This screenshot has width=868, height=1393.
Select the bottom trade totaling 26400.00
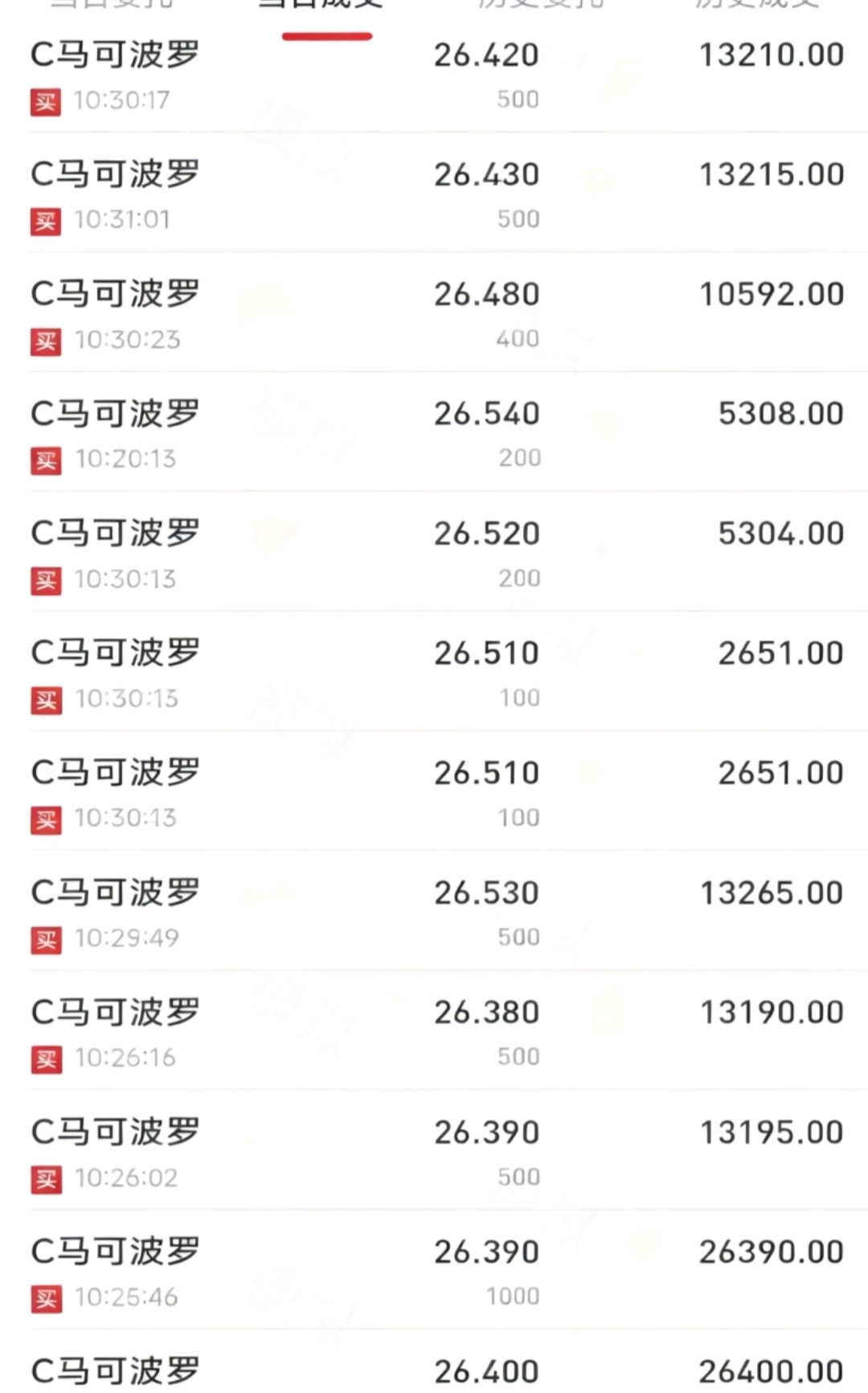[x=434, y=1362]
